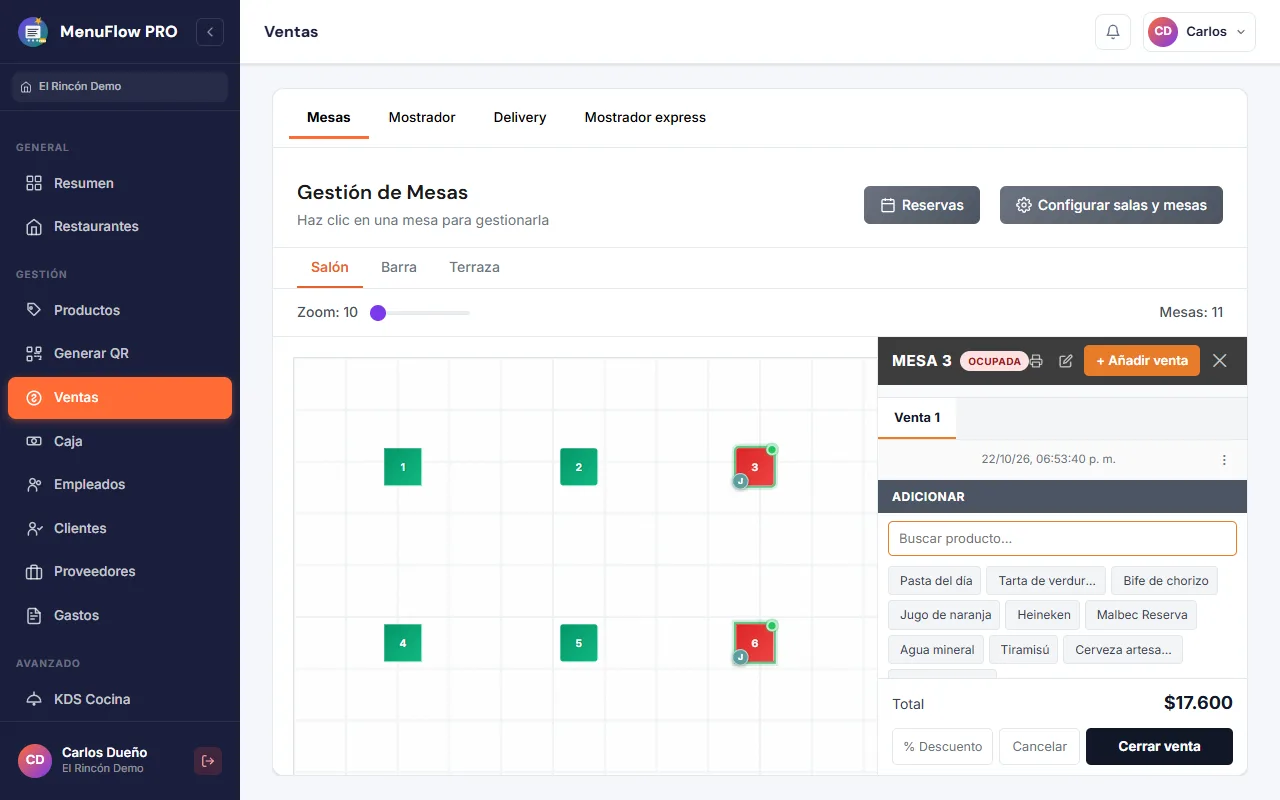
Task: Open Proveedores in the sidebar
Action: 120,571
